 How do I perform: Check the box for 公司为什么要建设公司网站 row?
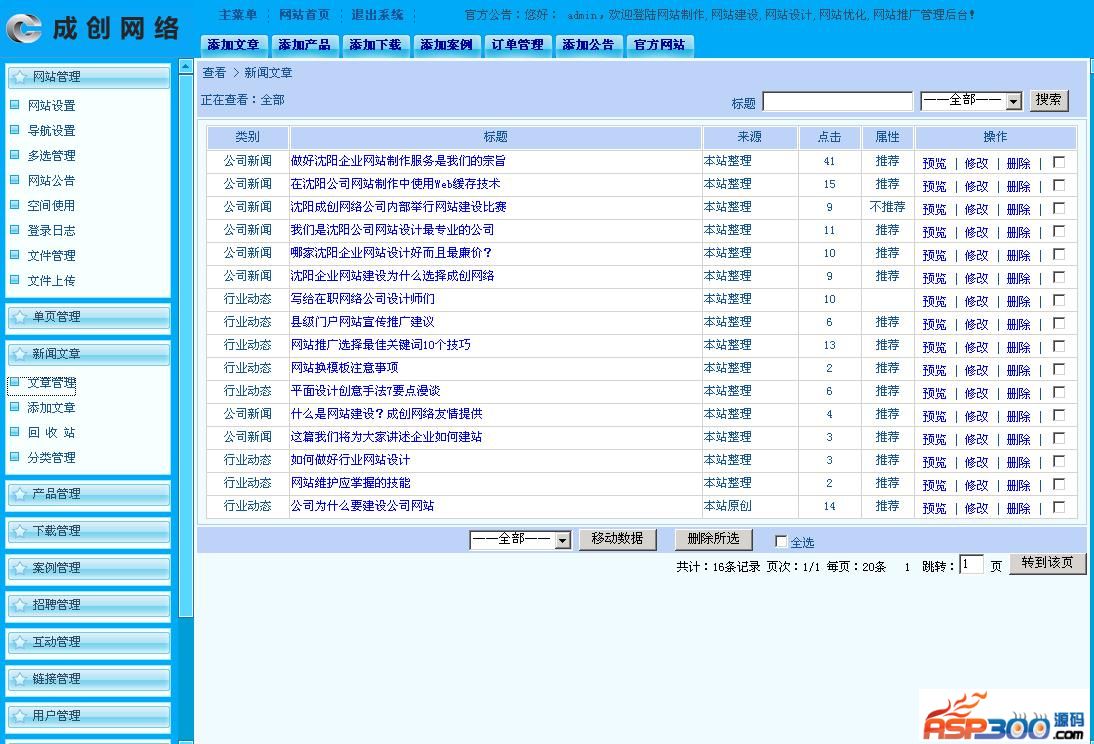click(x=1059, y=507)
